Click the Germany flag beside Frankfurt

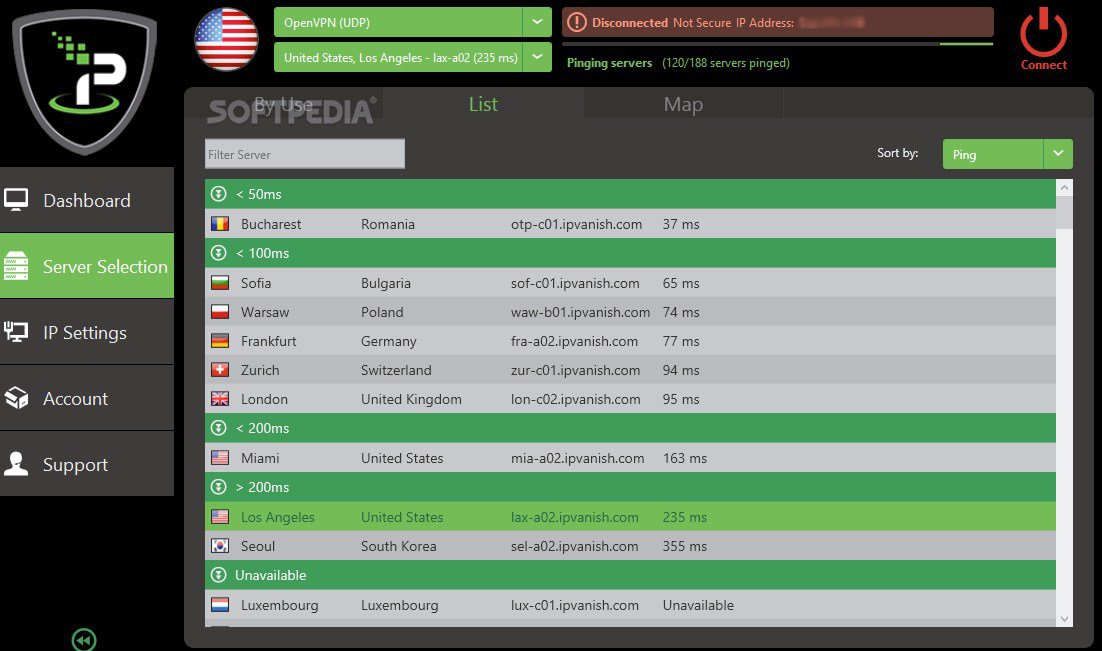[220, 341]
